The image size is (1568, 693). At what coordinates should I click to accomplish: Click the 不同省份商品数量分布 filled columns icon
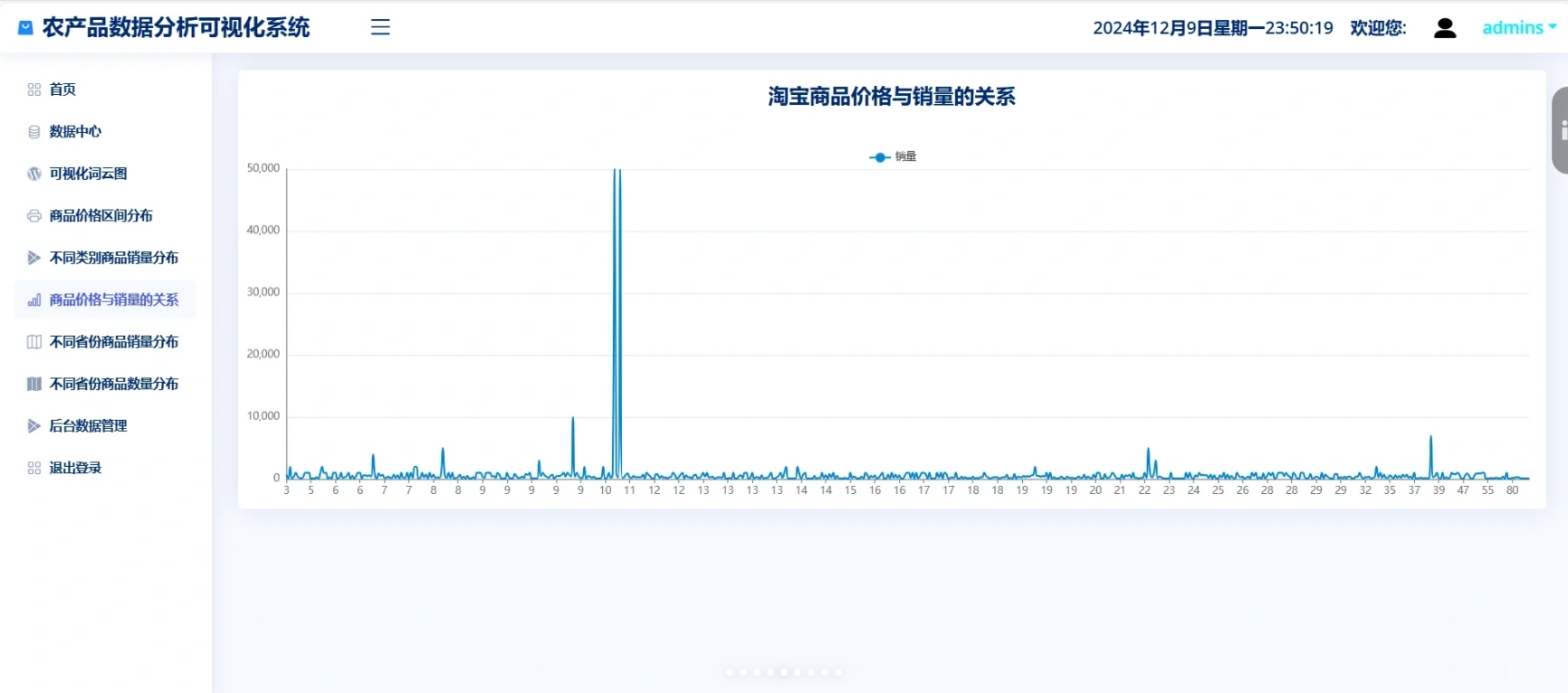(34, 384)
